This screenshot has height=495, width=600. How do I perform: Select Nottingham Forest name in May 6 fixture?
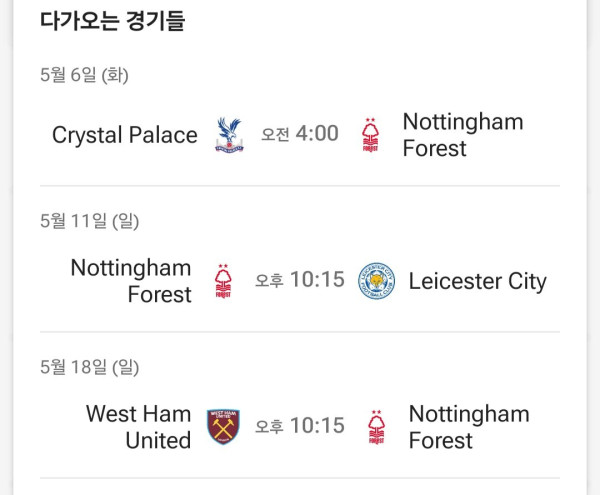(x=463, y=135)
